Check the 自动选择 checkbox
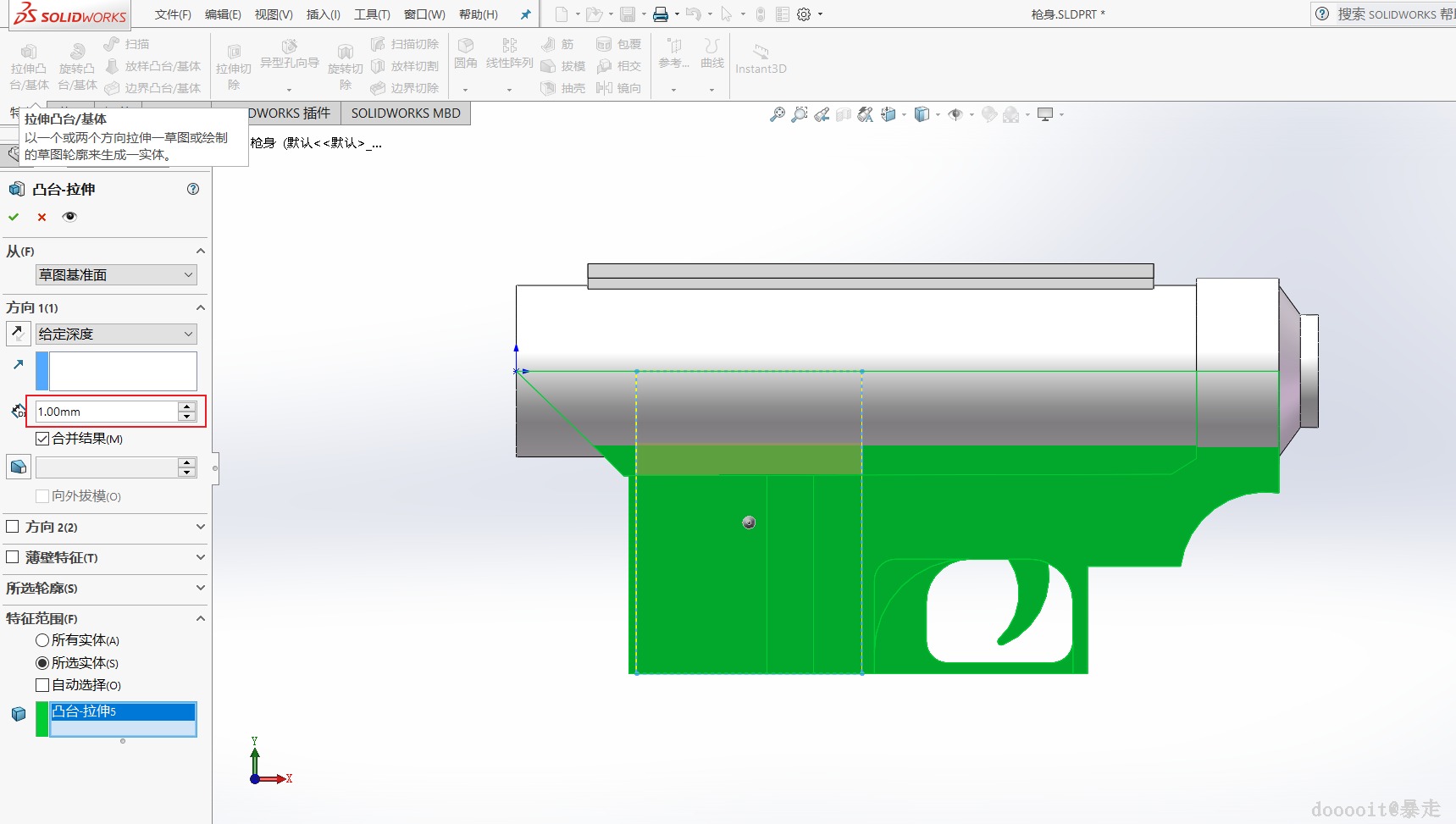 click(42, 685)
